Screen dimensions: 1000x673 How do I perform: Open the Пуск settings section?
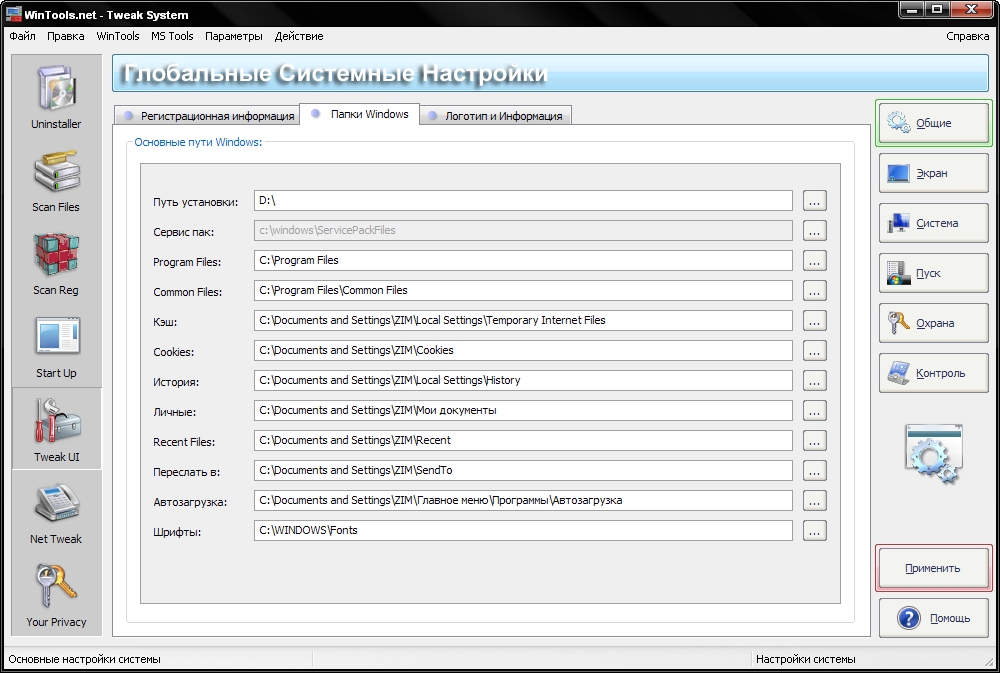click(934, 273)
